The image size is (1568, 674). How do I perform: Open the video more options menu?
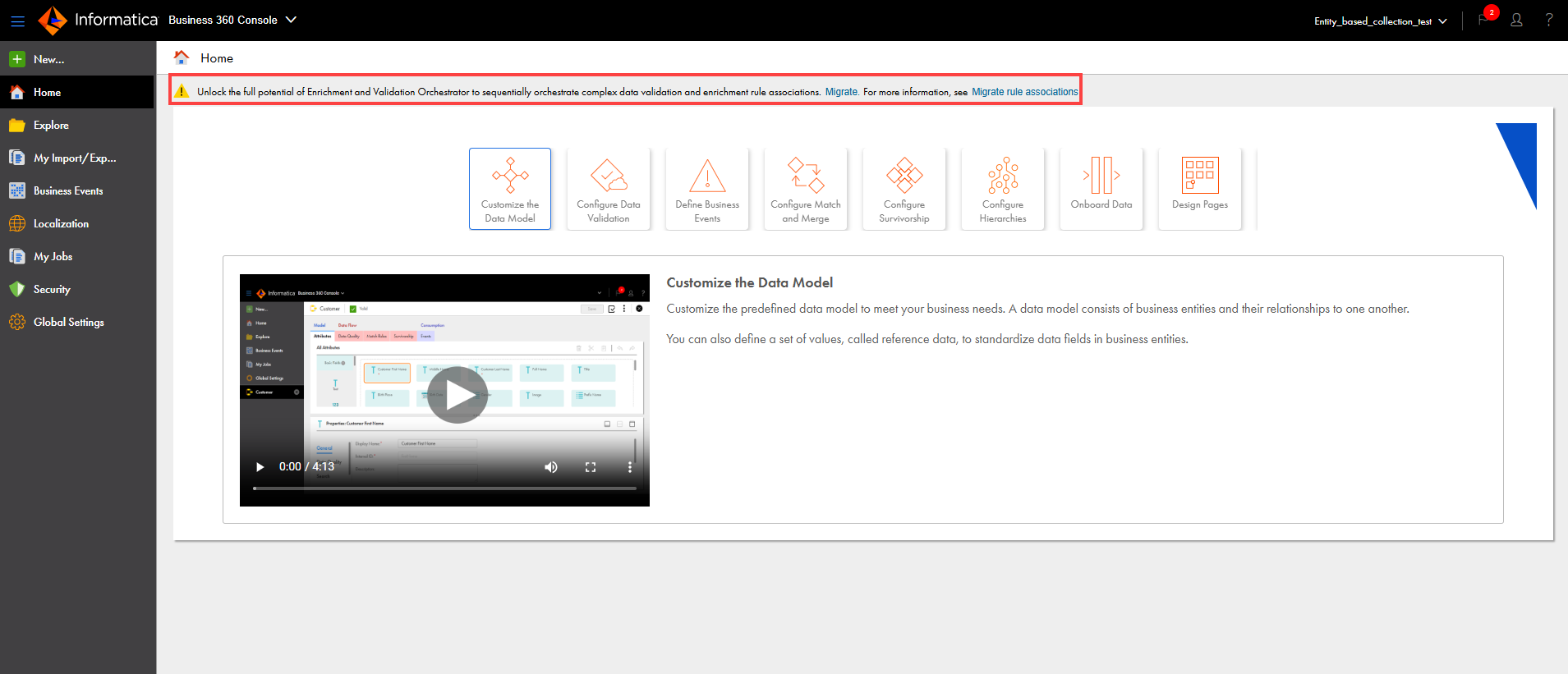[x=630, y=467]
